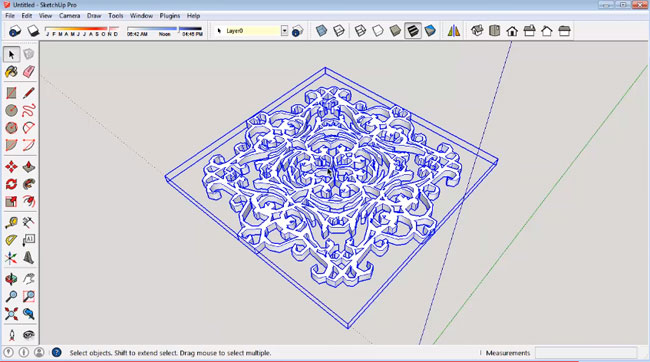Viewport: 650px width, 362px height.
Task: Select the Follow Me tool
Action: (29, 184)
